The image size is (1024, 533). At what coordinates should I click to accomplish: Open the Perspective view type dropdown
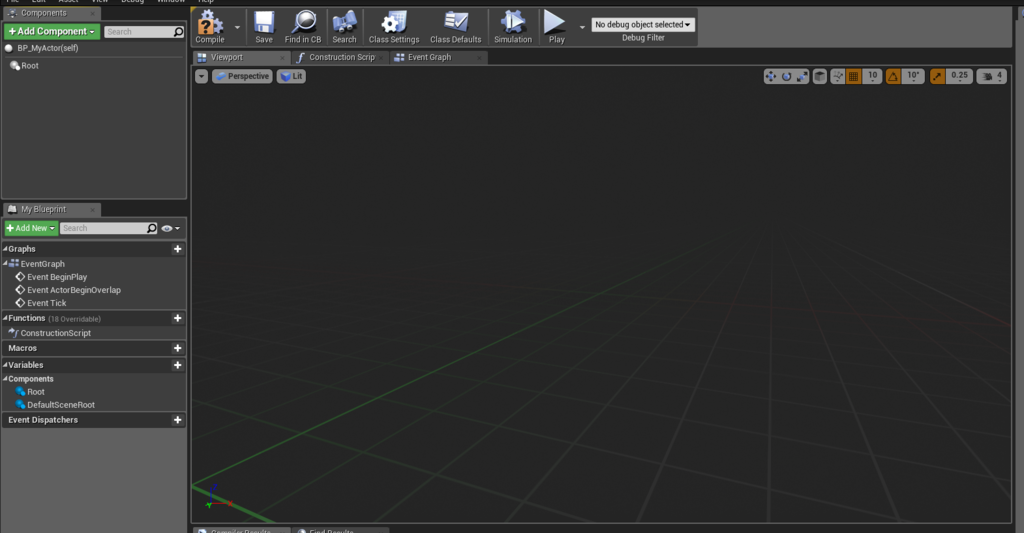tap(242, 76)
